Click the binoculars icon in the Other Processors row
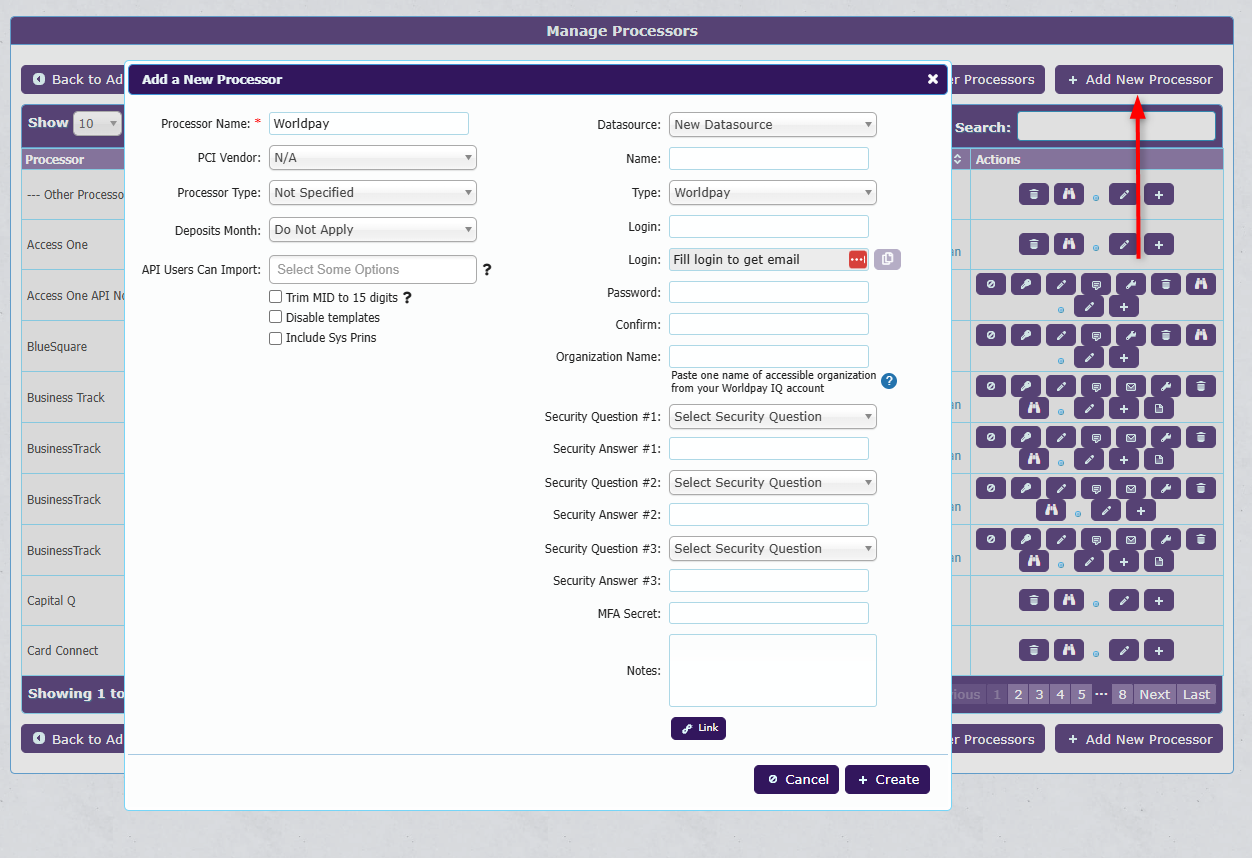The image size is (1252, 858). tap(1069, 194)
